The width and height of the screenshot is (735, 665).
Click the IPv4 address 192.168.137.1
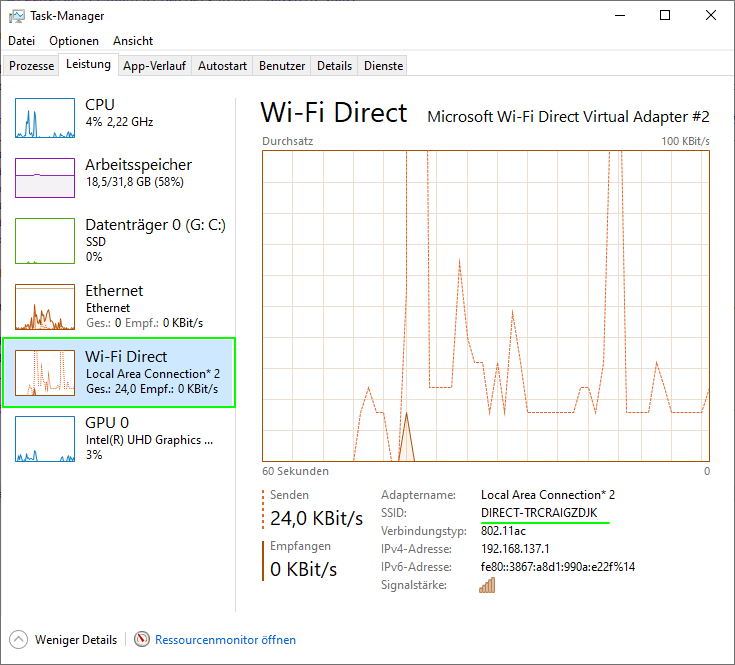515,549
